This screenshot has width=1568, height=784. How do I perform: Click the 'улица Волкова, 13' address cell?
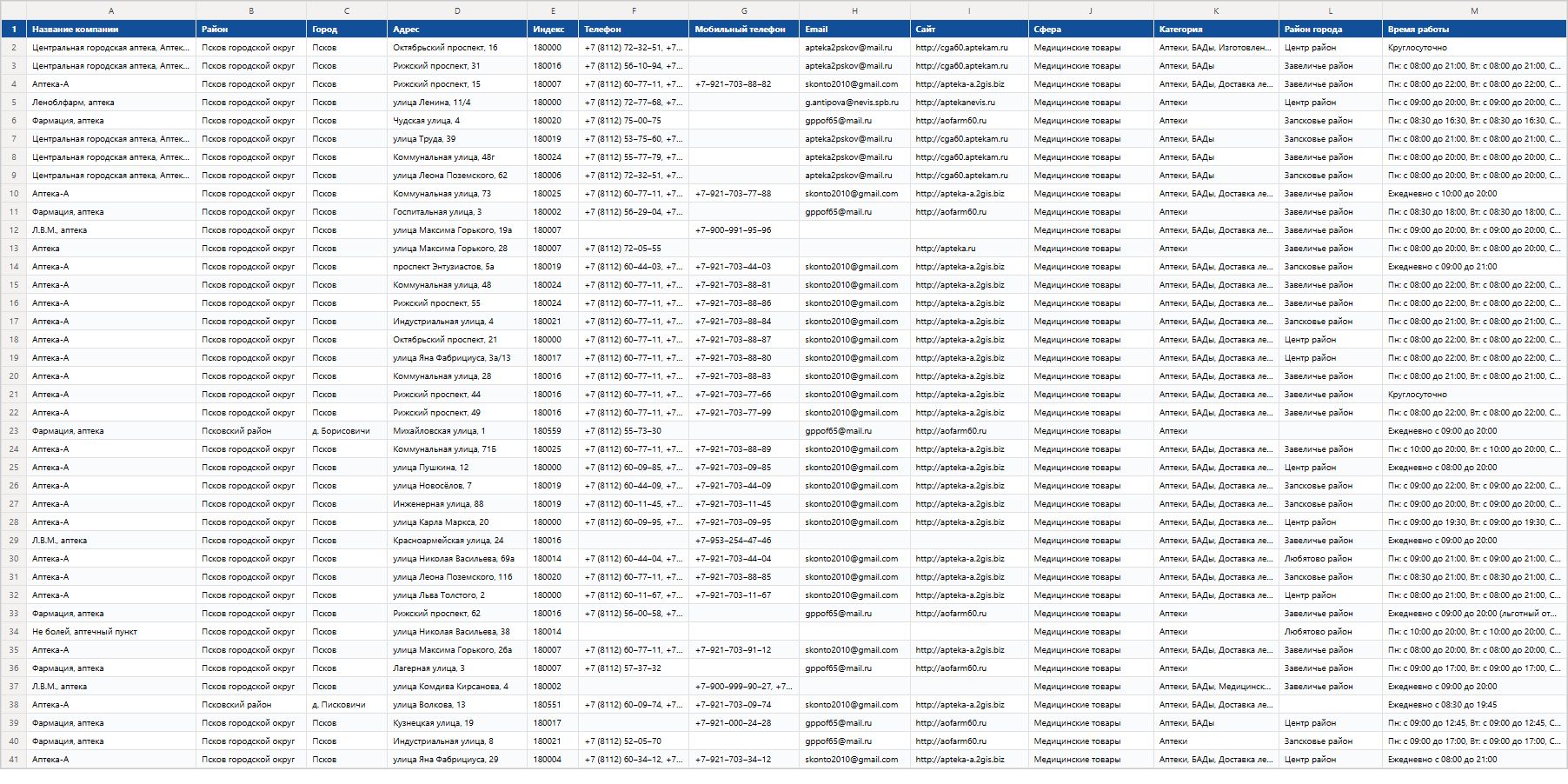pos(457,704)
